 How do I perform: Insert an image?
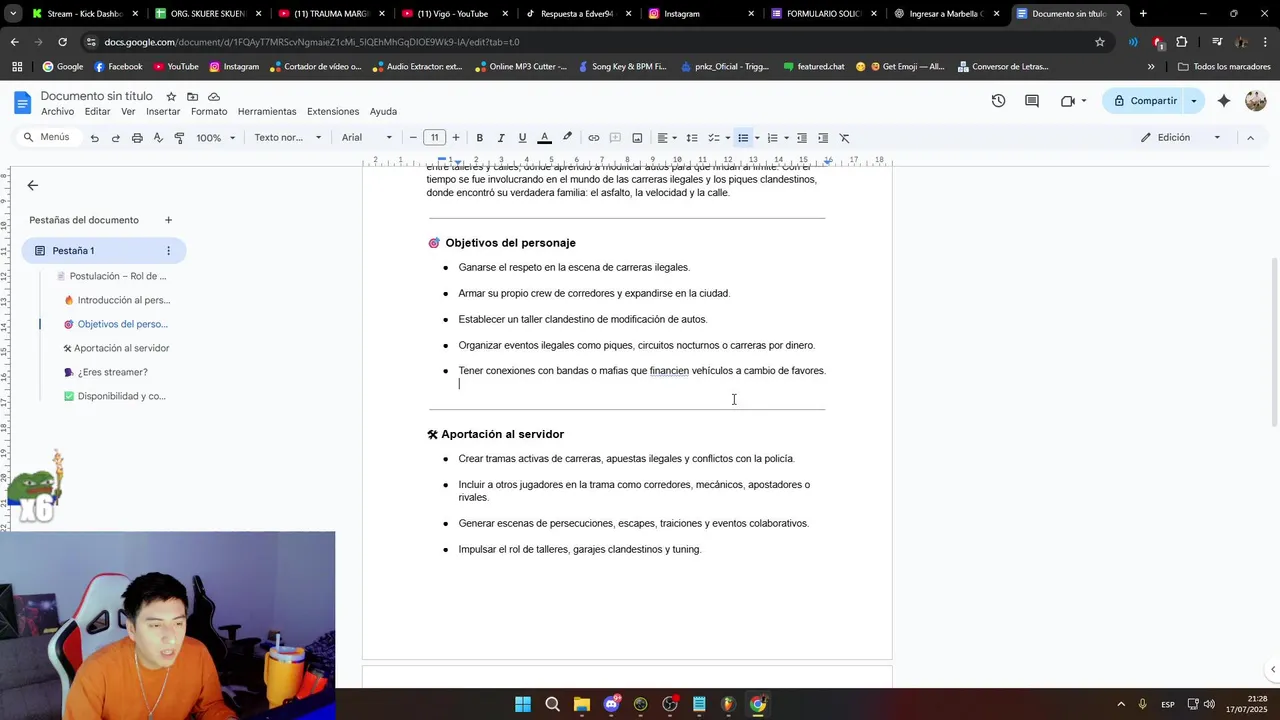point(637,138)
